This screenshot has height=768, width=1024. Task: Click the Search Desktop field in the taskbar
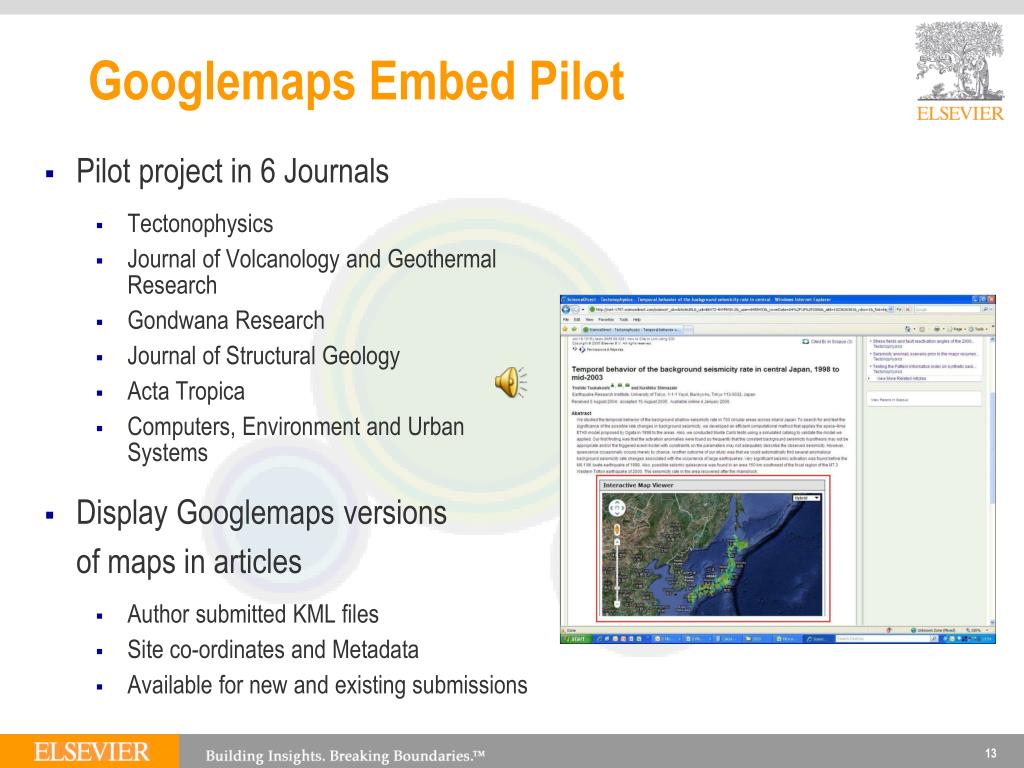tap(882, 639)
